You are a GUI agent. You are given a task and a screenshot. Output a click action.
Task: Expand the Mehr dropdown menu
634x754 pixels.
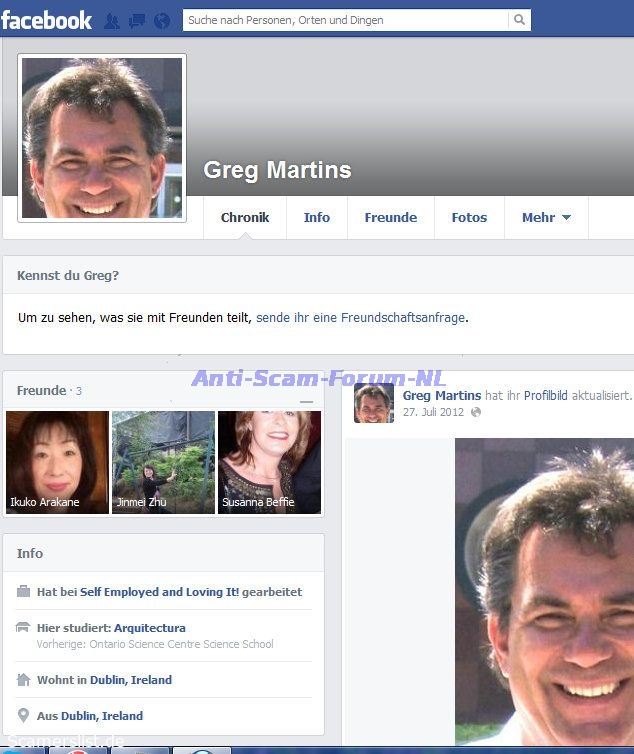coord(546,217)
